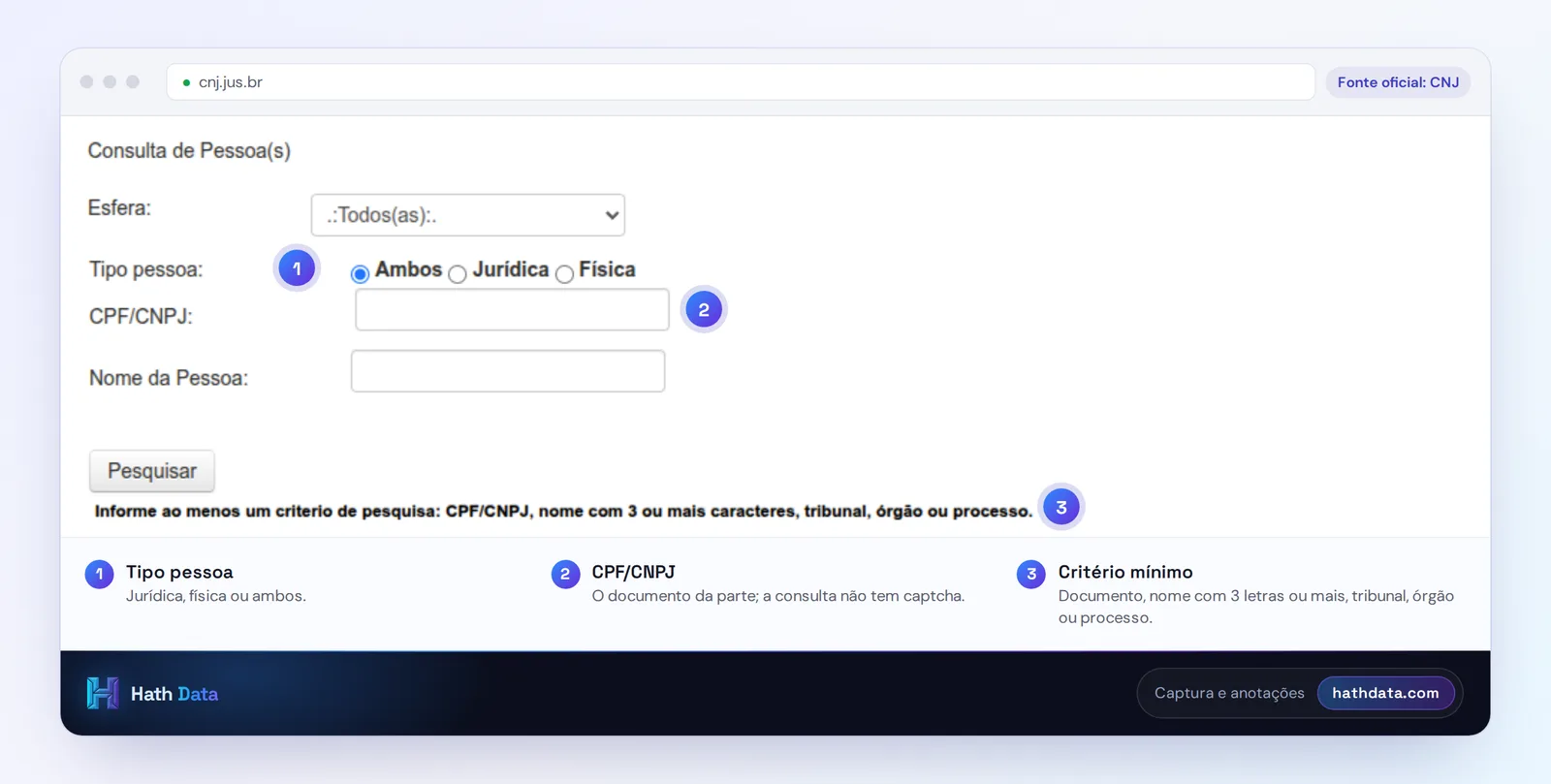Image resolution: width=1551 pixels, height=784 pixels.
Task: Select the Ambos radio option
Action: pyautogui.click(x=360, y=273)
